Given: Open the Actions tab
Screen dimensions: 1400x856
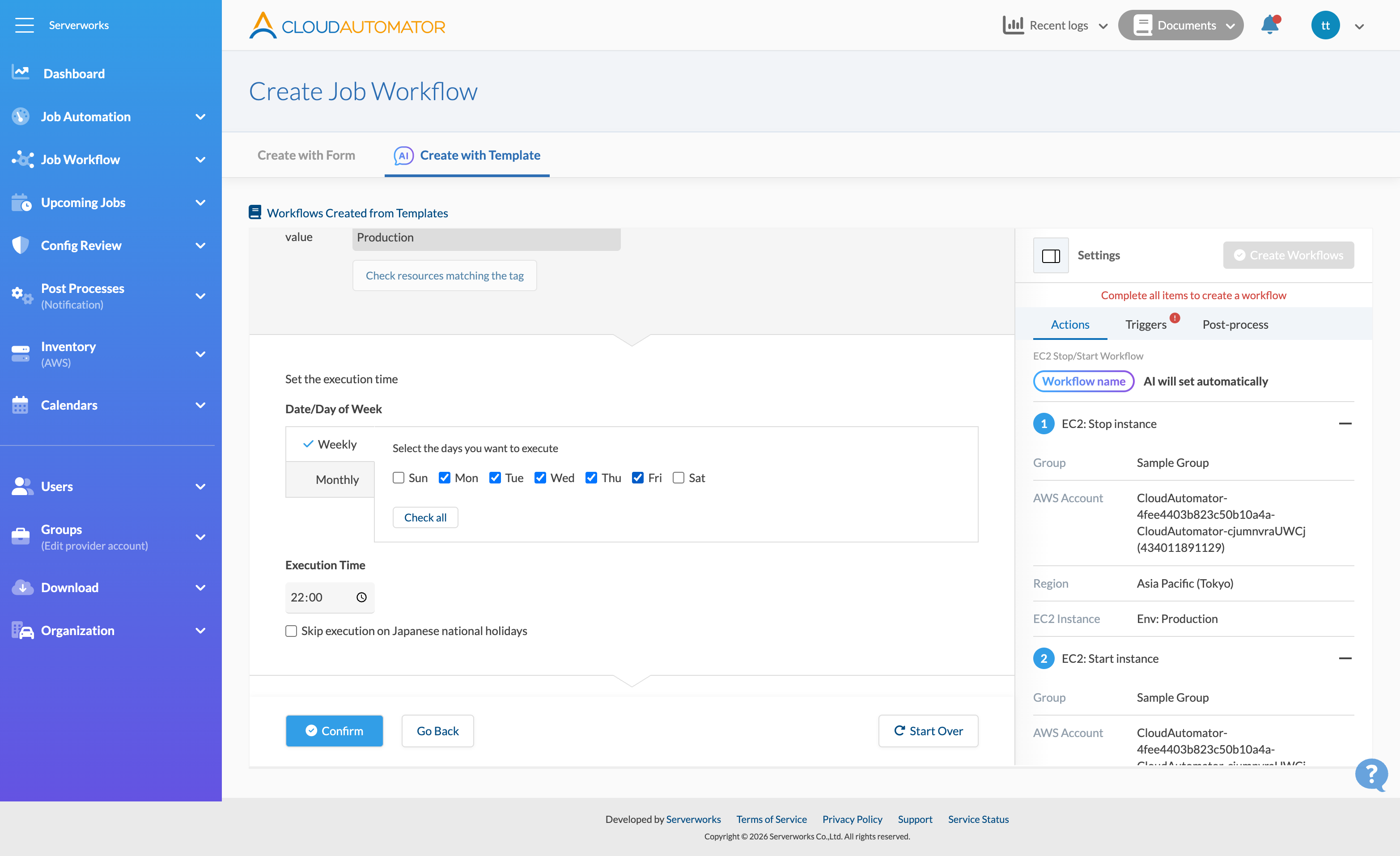Looking at the screenshot, I should pyautogui.click(x=1070, y=324).
